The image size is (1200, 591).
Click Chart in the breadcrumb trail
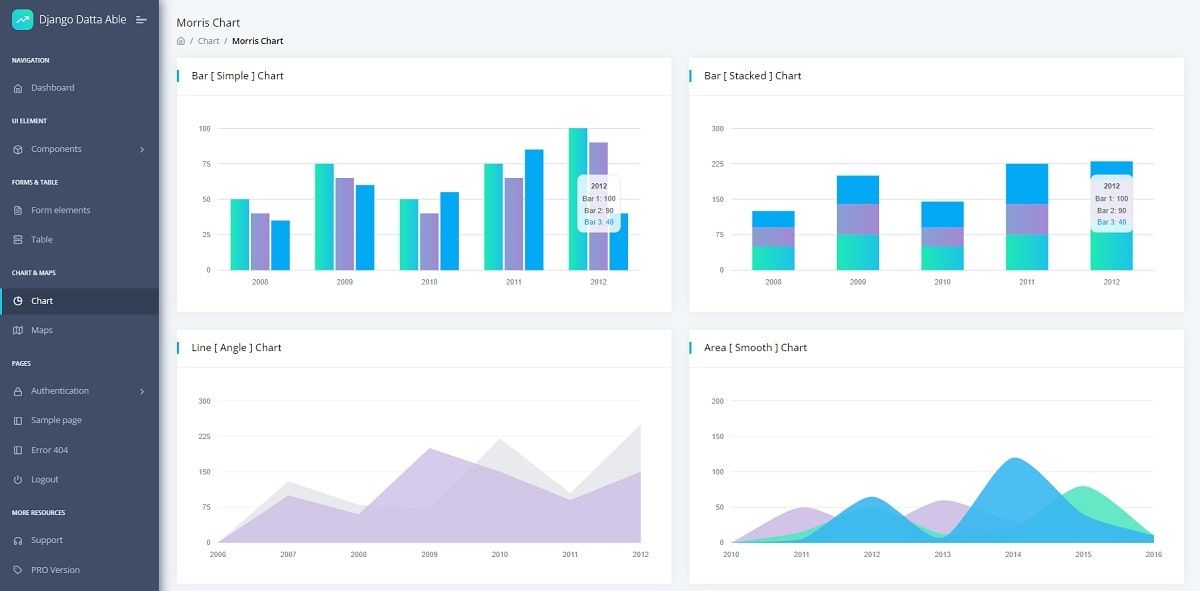click(208, 41)
